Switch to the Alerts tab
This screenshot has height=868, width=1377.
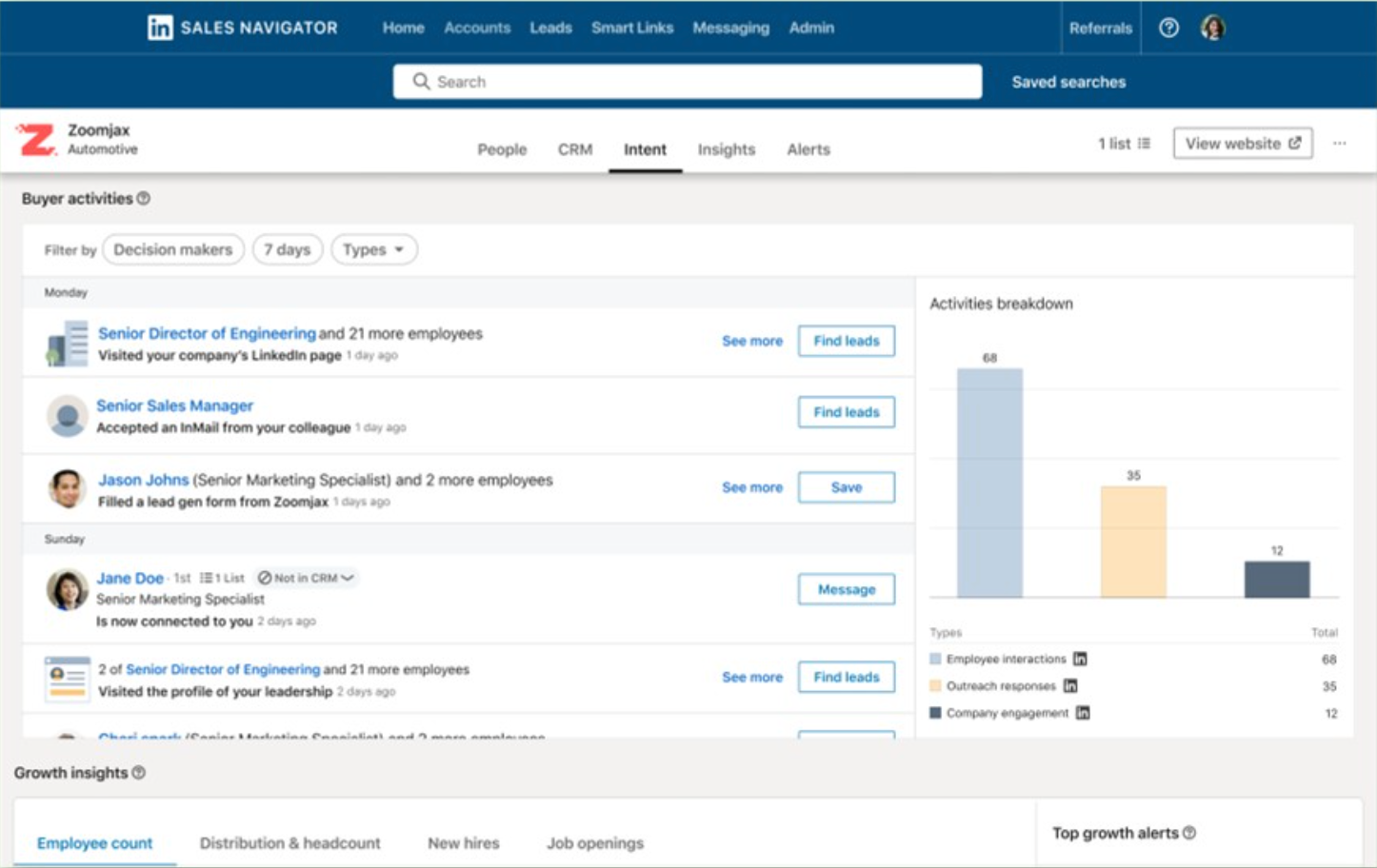[x=808, y=149]
